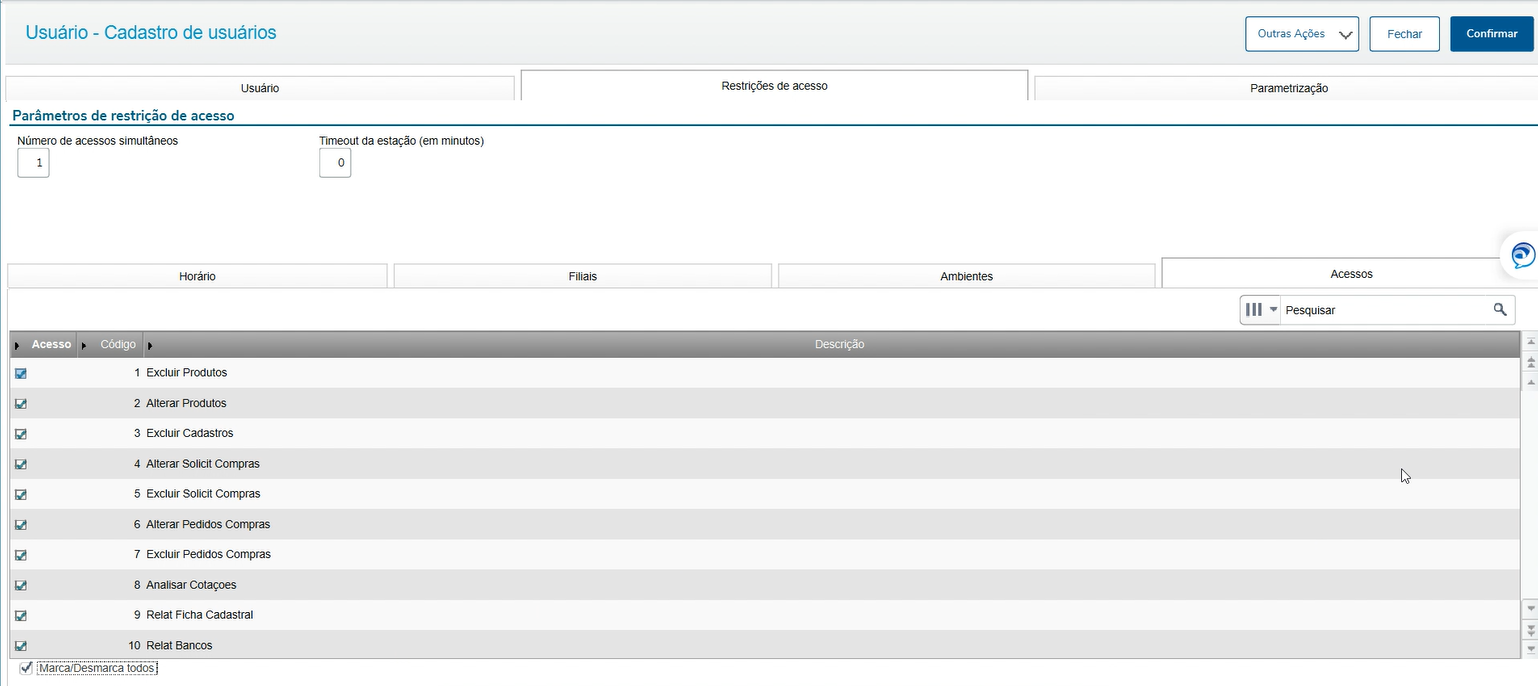
Task: Select the Alterar Produtos description
Action: (x=186, y=404)
